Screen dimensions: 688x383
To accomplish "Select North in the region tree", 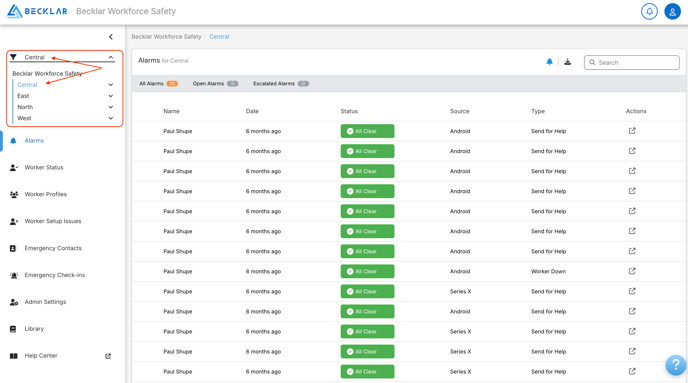I will click(x=25, y=107).
